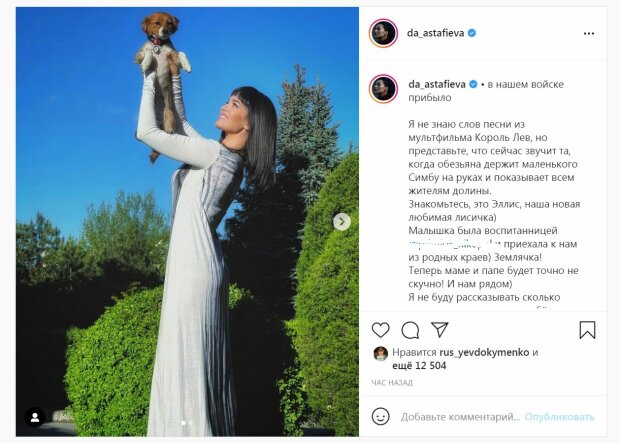Click the 'Опубликовать' button
This screenshot has height=443, width=620.
click(559, 417)
